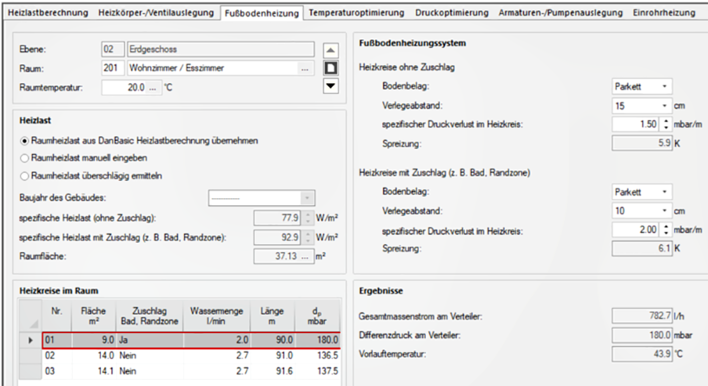Click row header of Heizkreis 02
This screenshot has width=708, height=386.
tap(30, 356)
